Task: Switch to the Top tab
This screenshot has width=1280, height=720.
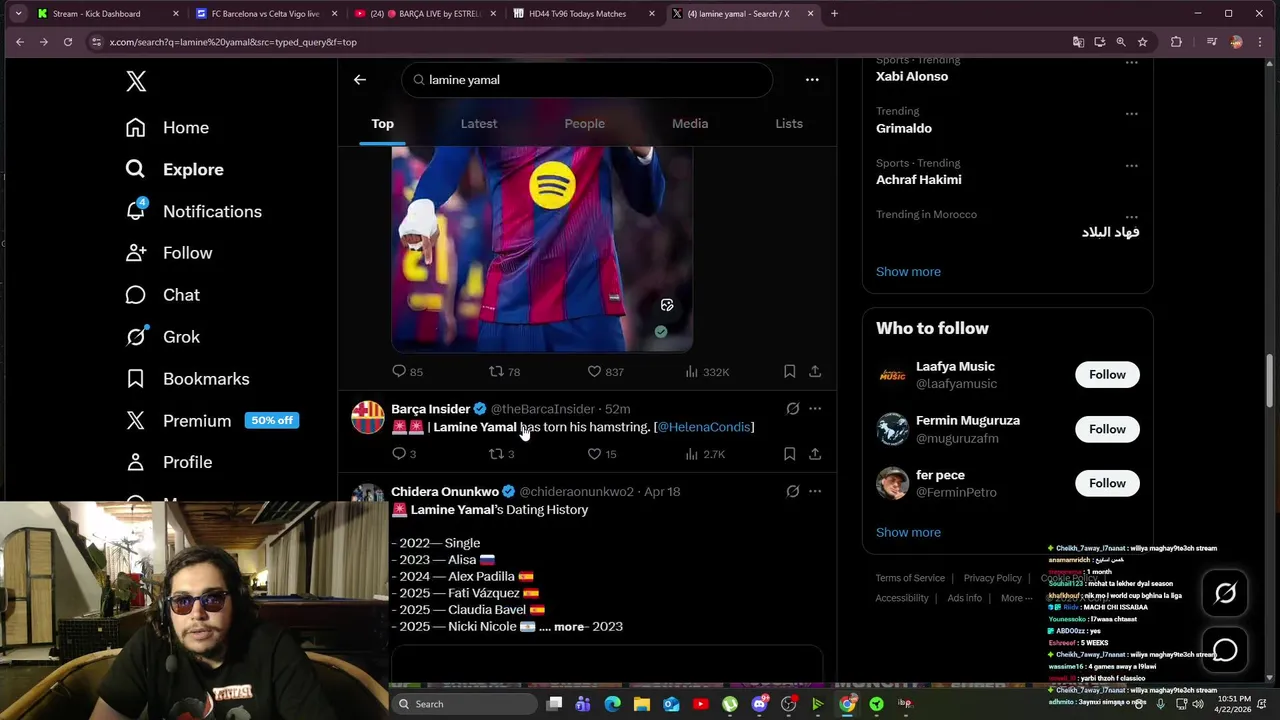Action: click(x=383, y=124)
